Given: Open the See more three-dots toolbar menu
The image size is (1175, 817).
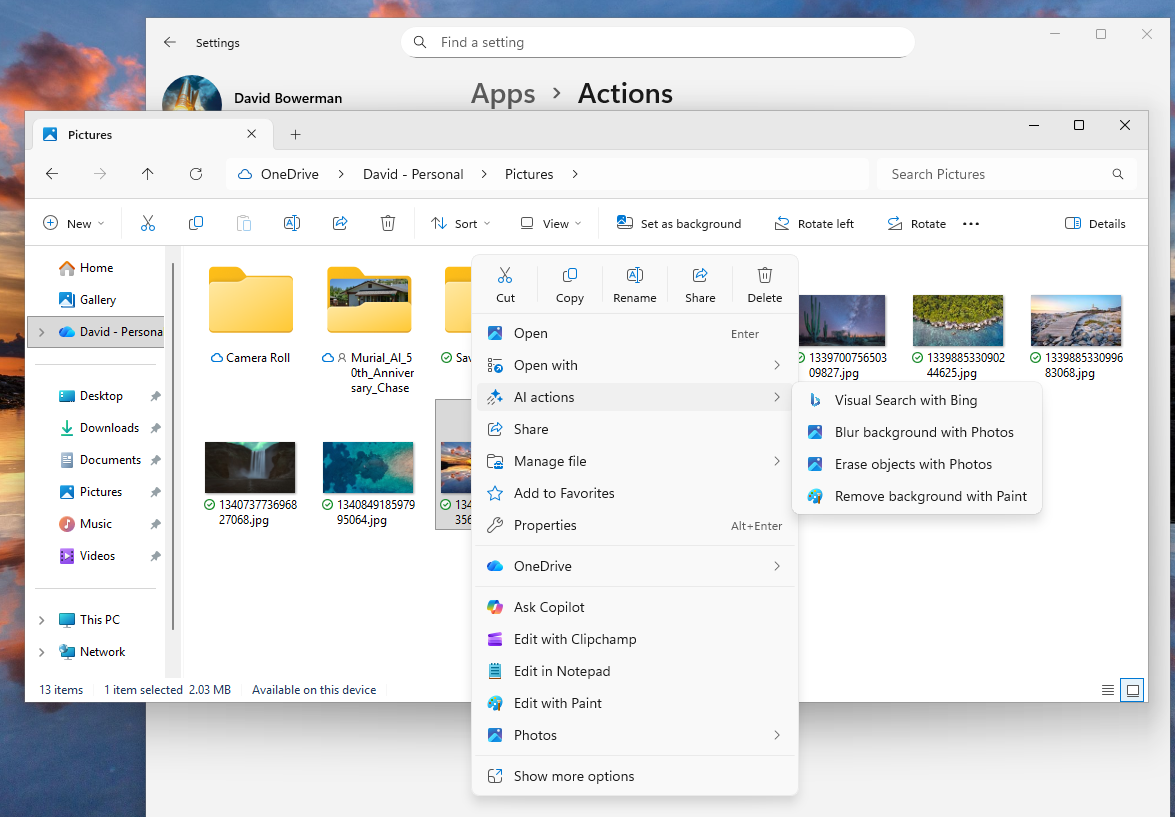Looking at the screenshot, I should tap(970, 224).
